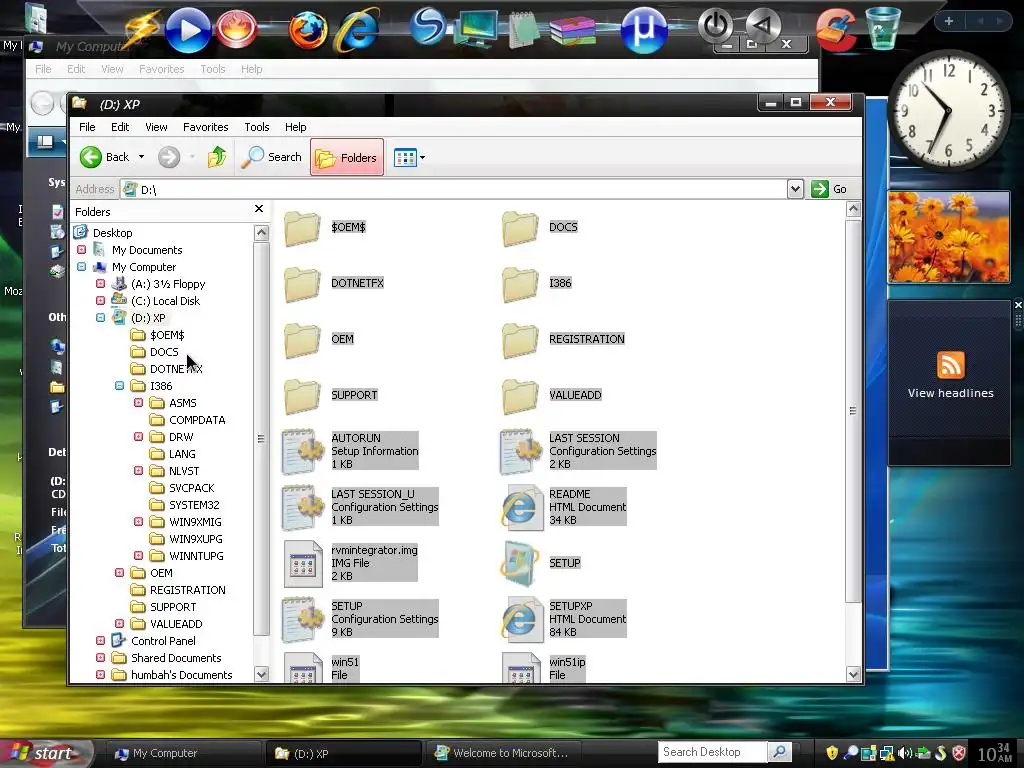The width and height of the screenshot is (1024, 768).
Task: Click the power button dock icon
Action: 715,26
